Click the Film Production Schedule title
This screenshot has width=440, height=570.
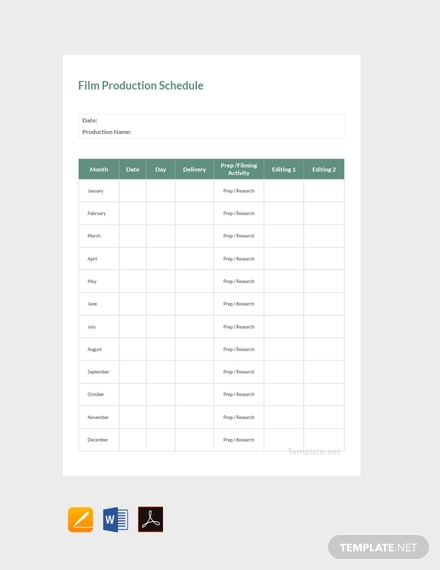click(x=141, y=85)
